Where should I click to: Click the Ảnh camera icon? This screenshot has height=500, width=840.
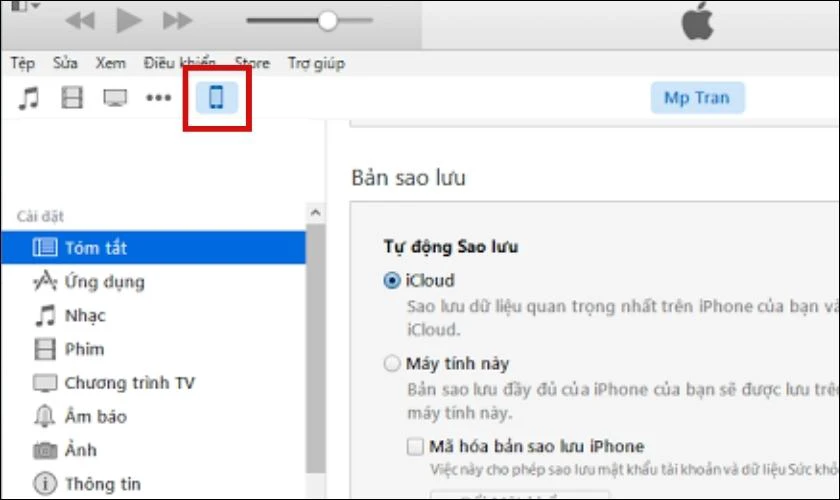point(44,451)
